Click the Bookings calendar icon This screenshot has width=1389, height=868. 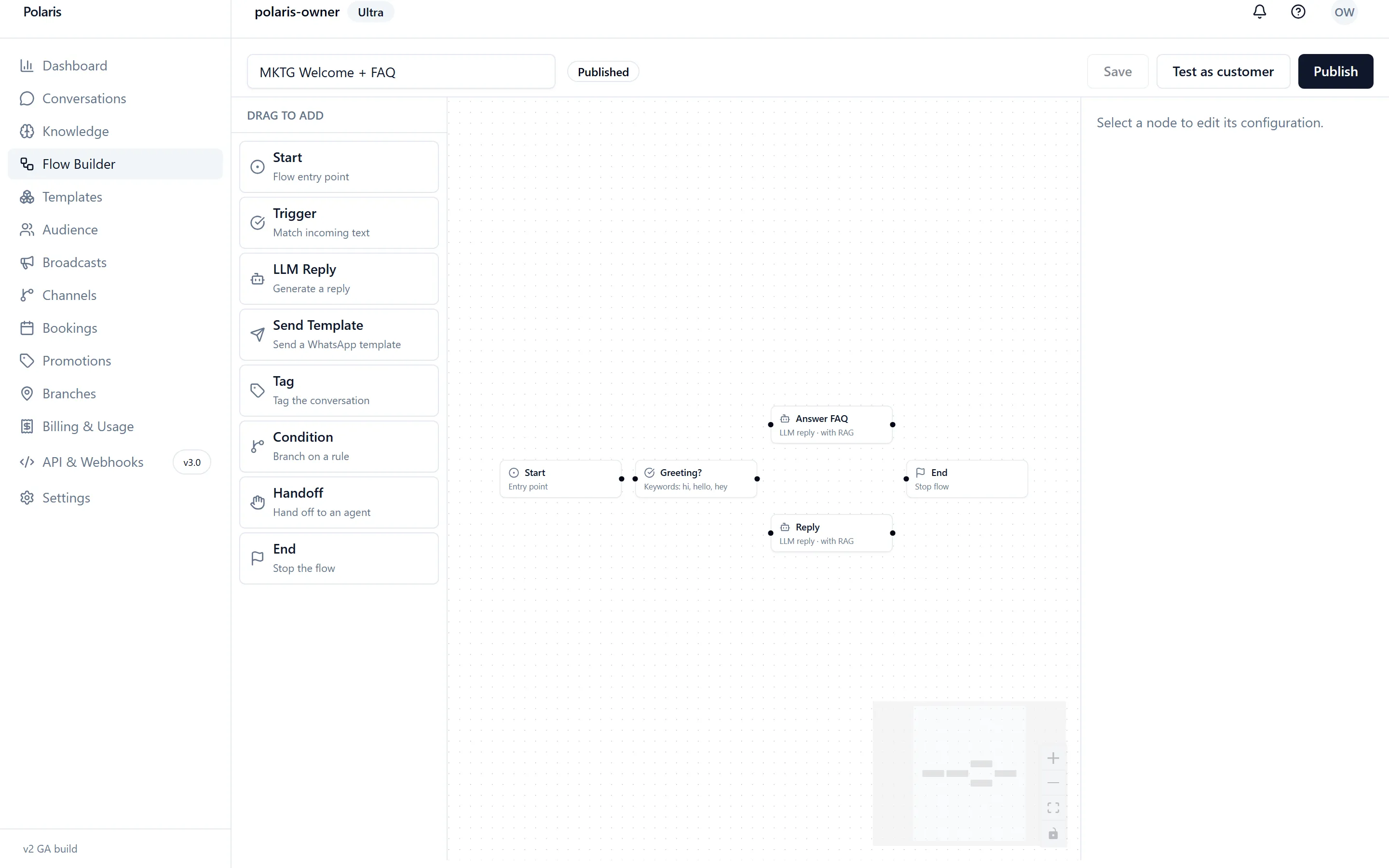point(27,328)
